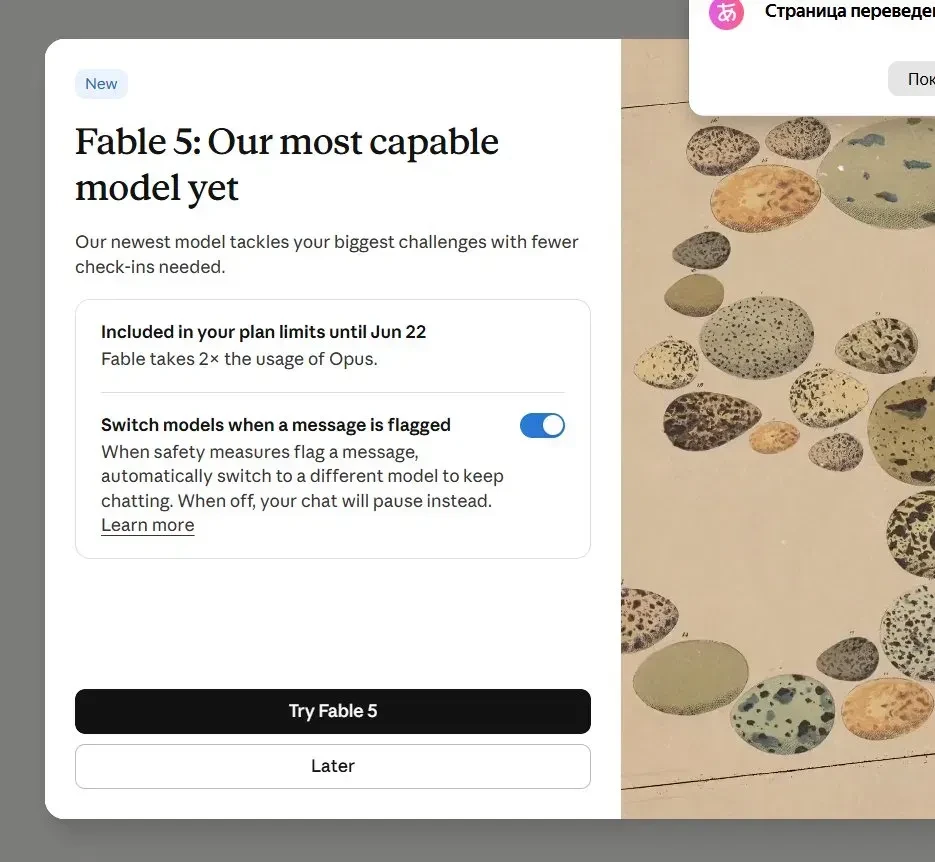This screenshot has height=862, width=935.
Task: Click the large orange speckled egg near the top
Action: click(766, 198)
